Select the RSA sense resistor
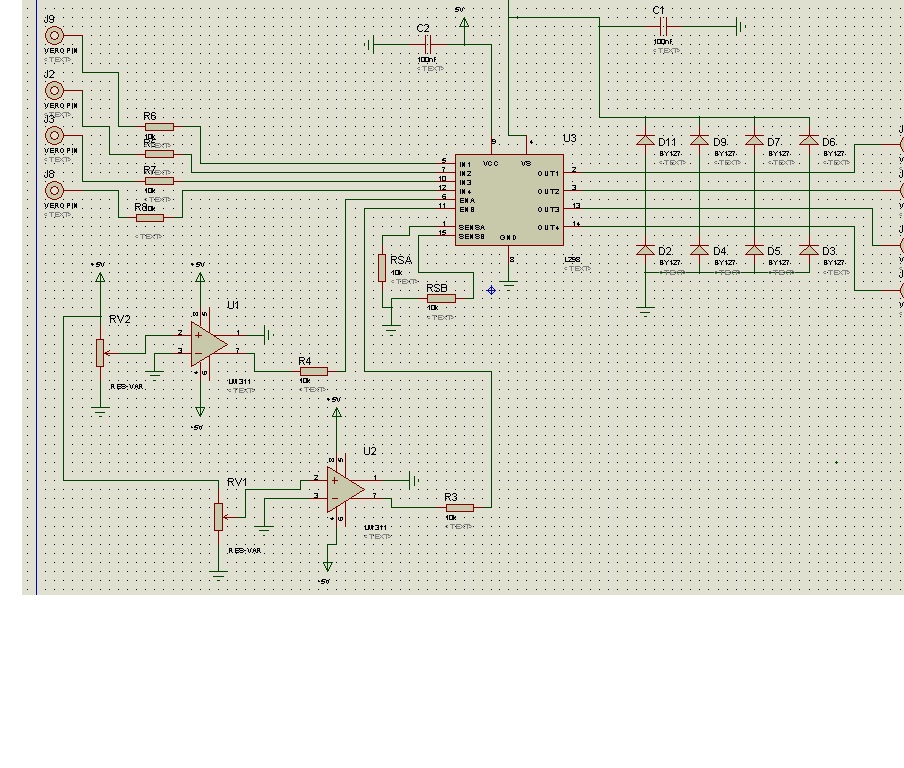 point(382,268)
